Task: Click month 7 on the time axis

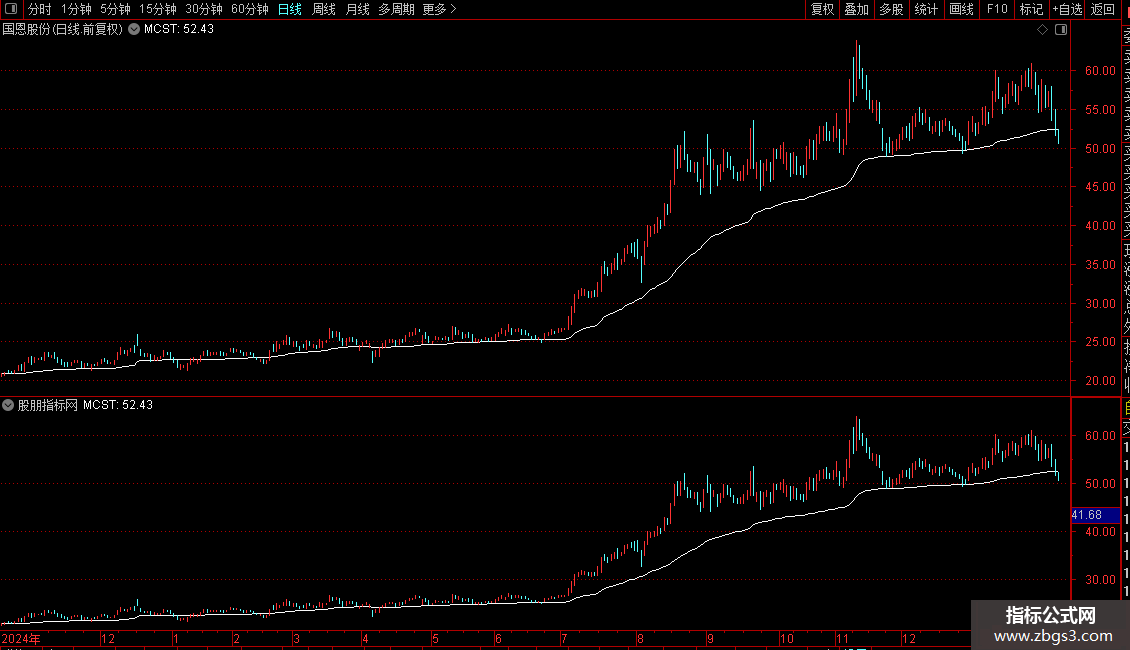Action: click(564, 638)
